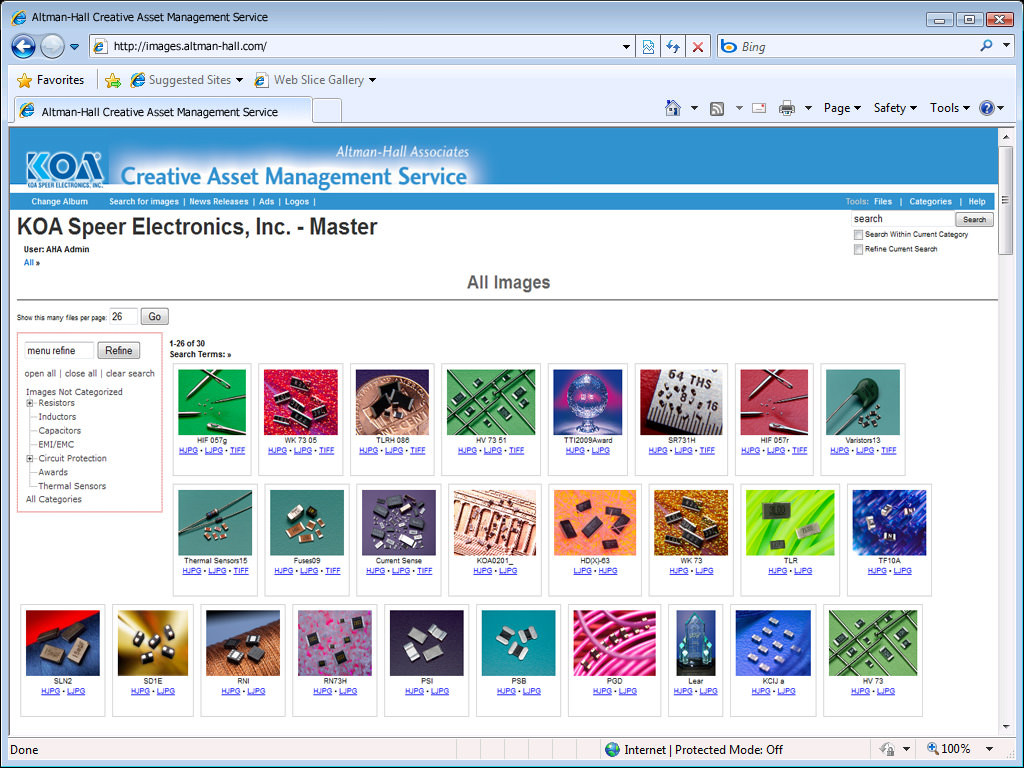Open the Safety menu

click(895, 108)
